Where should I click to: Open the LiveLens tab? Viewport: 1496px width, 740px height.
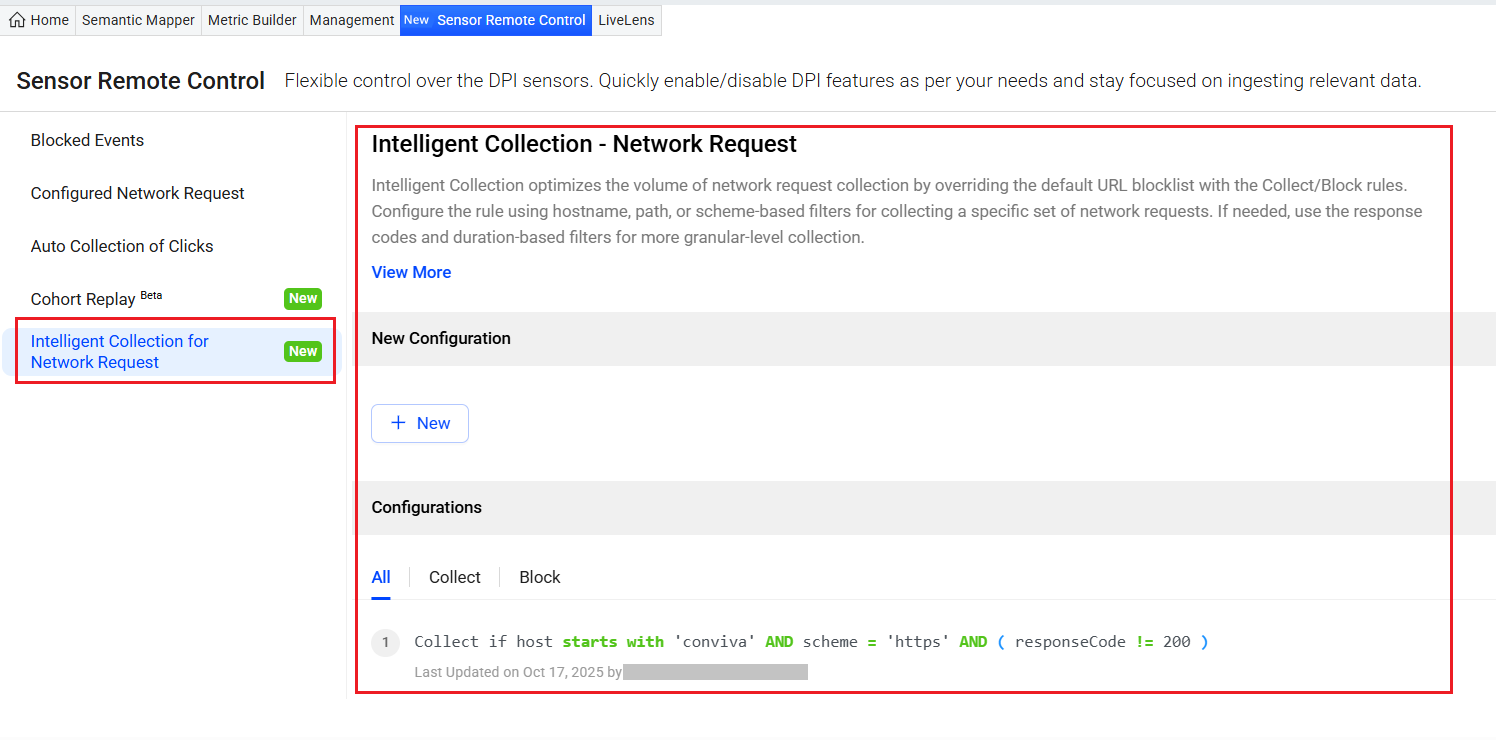pos(626,20)
